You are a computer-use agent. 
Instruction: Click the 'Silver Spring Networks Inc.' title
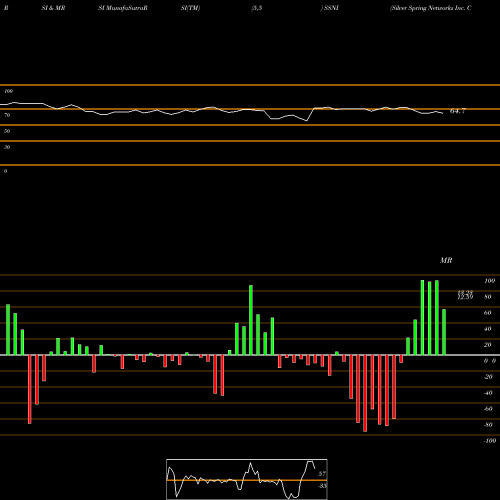pyautogui.click(x=428, y=8)
